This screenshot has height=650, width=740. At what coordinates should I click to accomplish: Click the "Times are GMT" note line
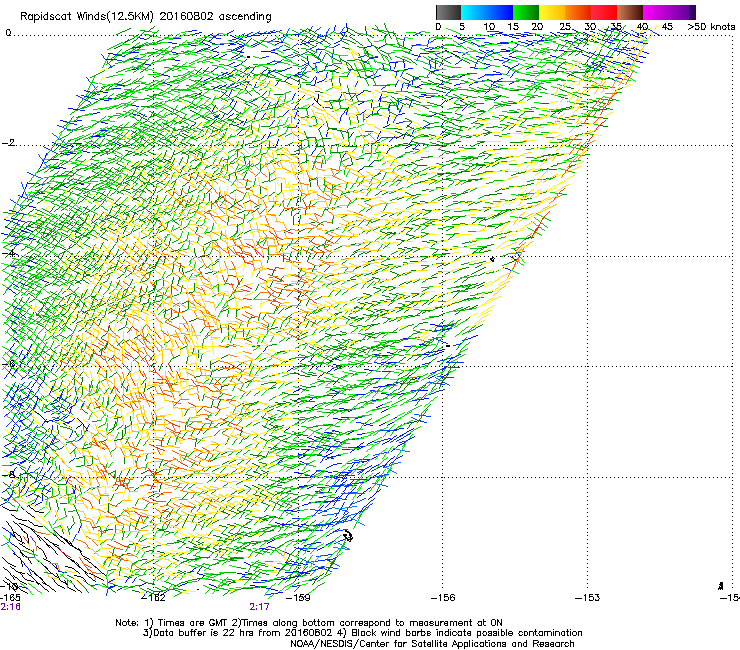pyautogui.click(x=309, y=623)
